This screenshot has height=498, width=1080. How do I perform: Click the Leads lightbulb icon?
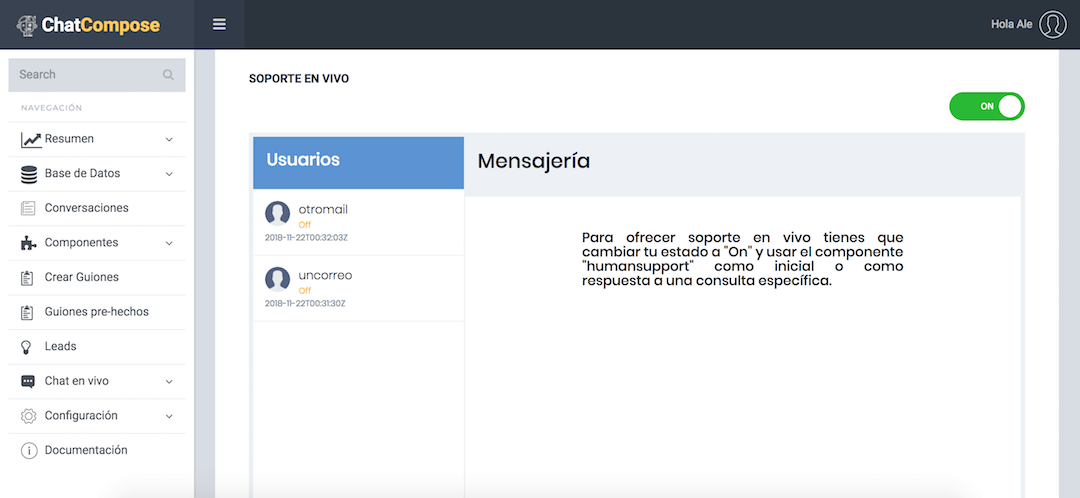27,346
